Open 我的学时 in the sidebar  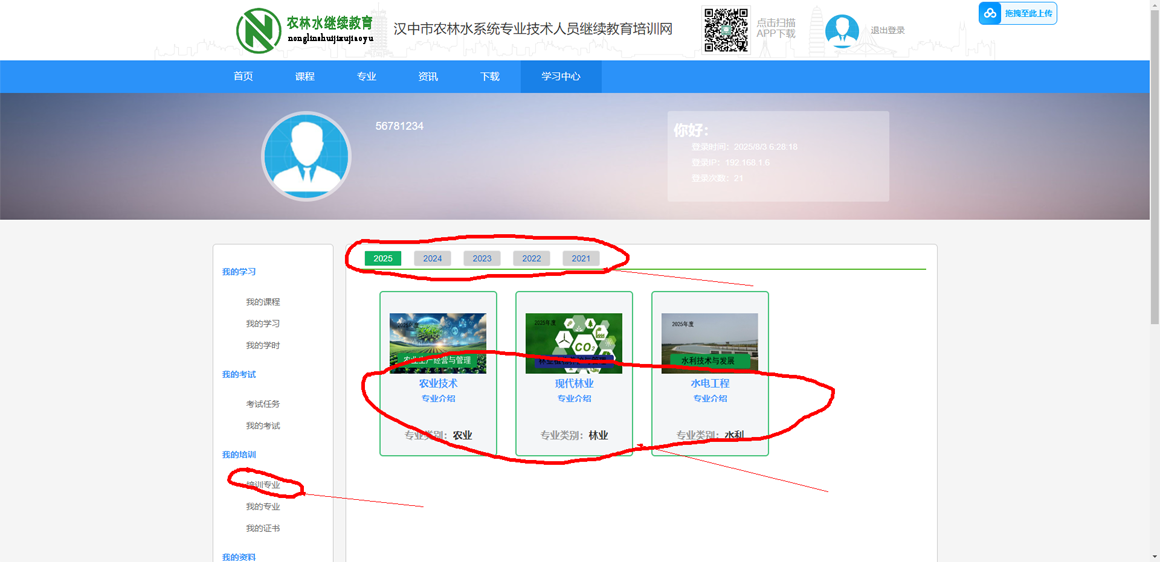point(263,345)
